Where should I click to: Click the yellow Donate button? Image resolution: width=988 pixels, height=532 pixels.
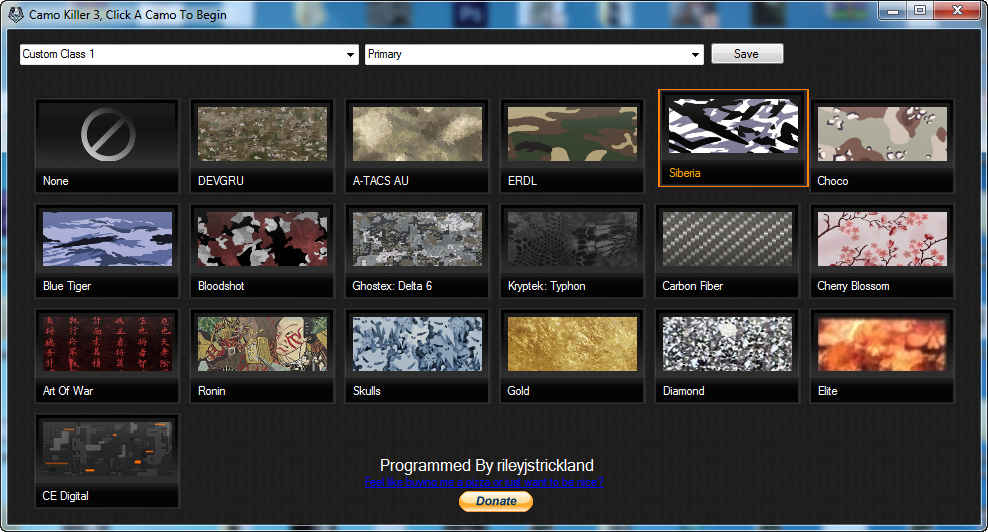496,501
